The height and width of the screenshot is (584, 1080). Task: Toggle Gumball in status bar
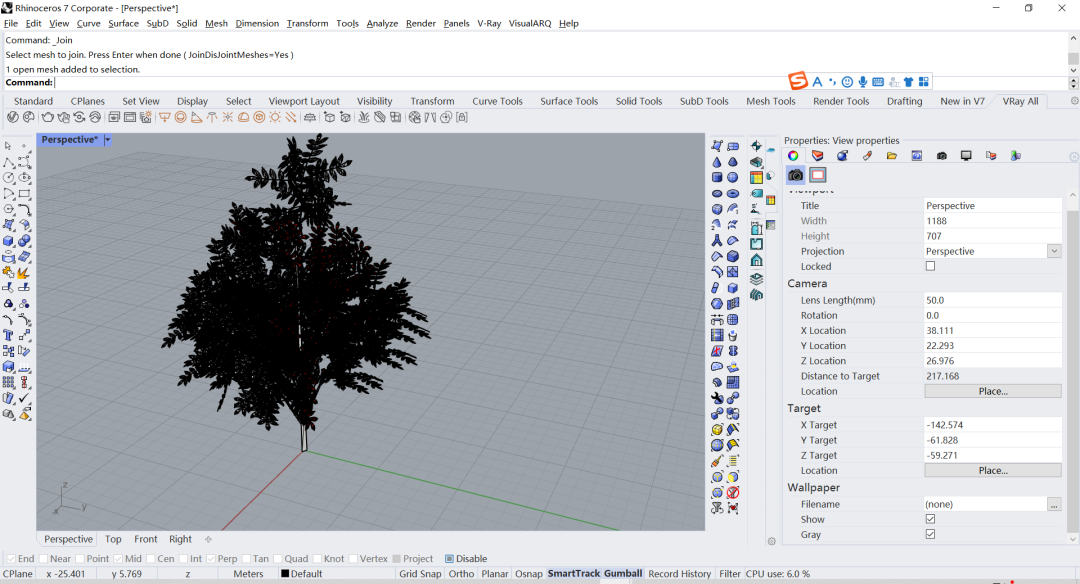coord(623,574)
